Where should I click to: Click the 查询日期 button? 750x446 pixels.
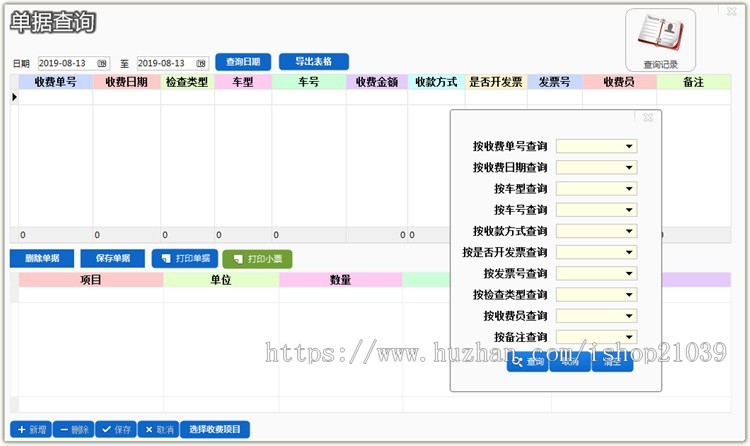coord(243,62)
